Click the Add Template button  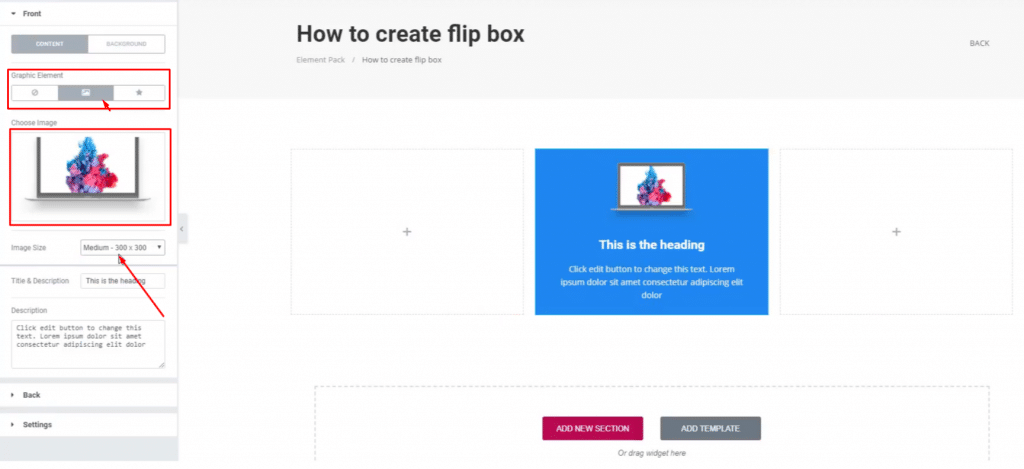pyautogui.click(x=710, y=428)
